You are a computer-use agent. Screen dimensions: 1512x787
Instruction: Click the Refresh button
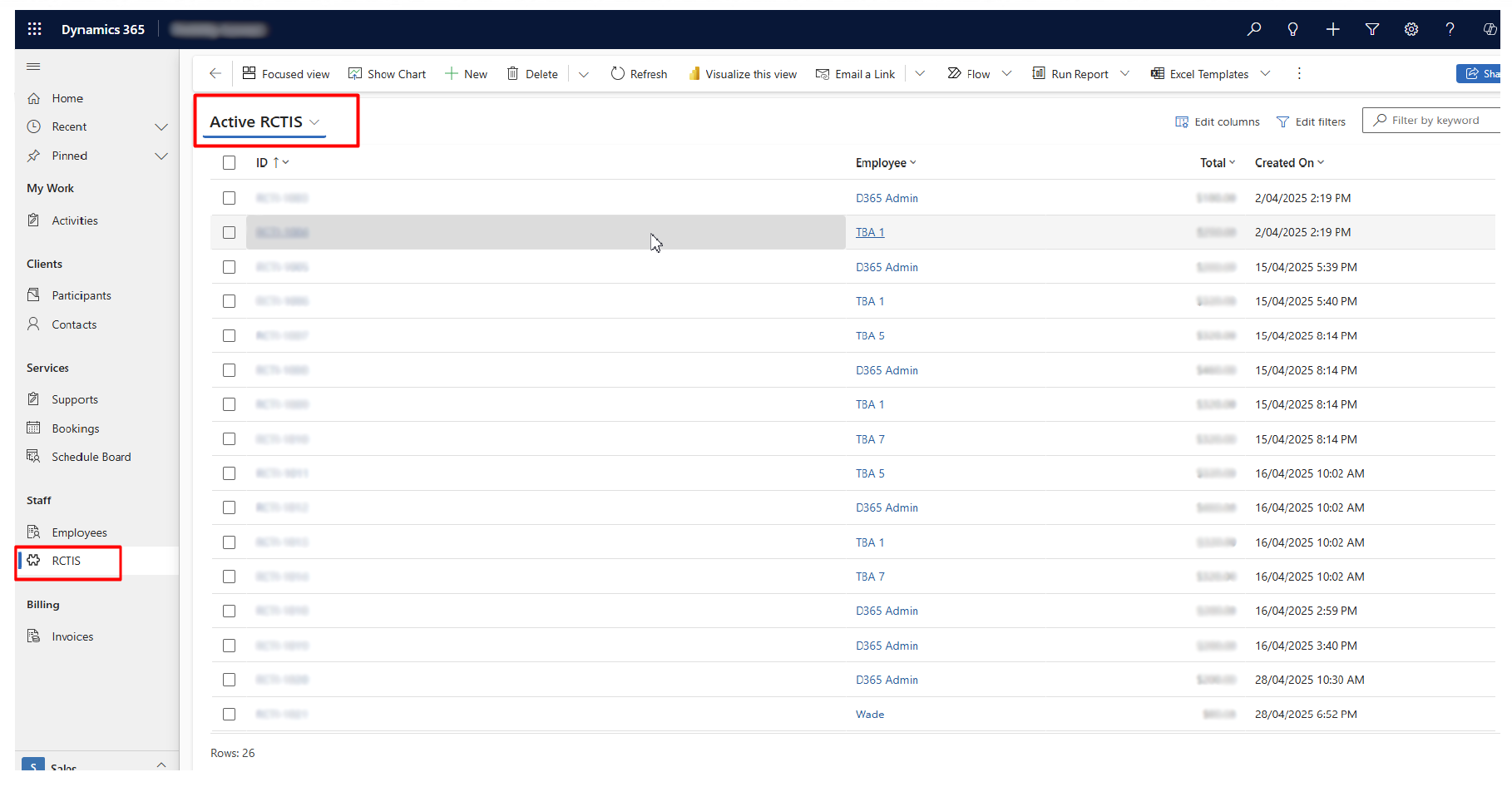click(x=639, y=74)
